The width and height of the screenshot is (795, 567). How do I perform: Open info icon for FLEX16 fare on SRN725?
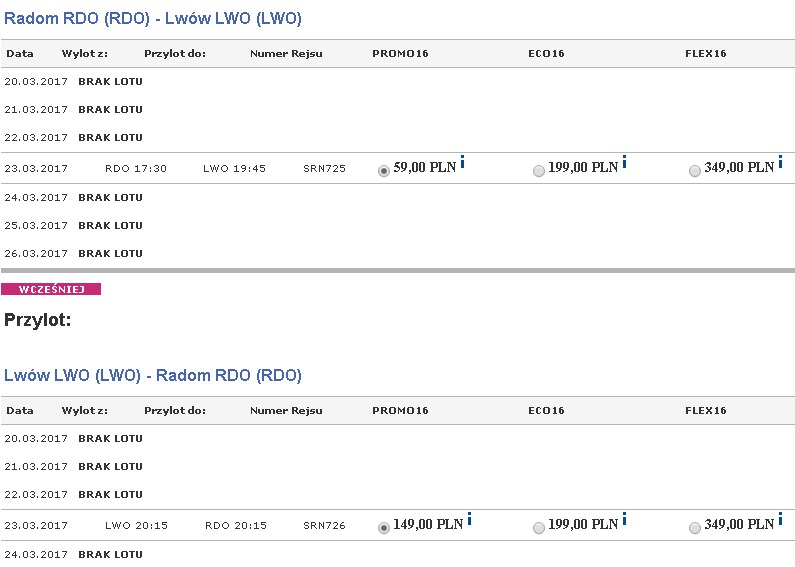(780, 162)
